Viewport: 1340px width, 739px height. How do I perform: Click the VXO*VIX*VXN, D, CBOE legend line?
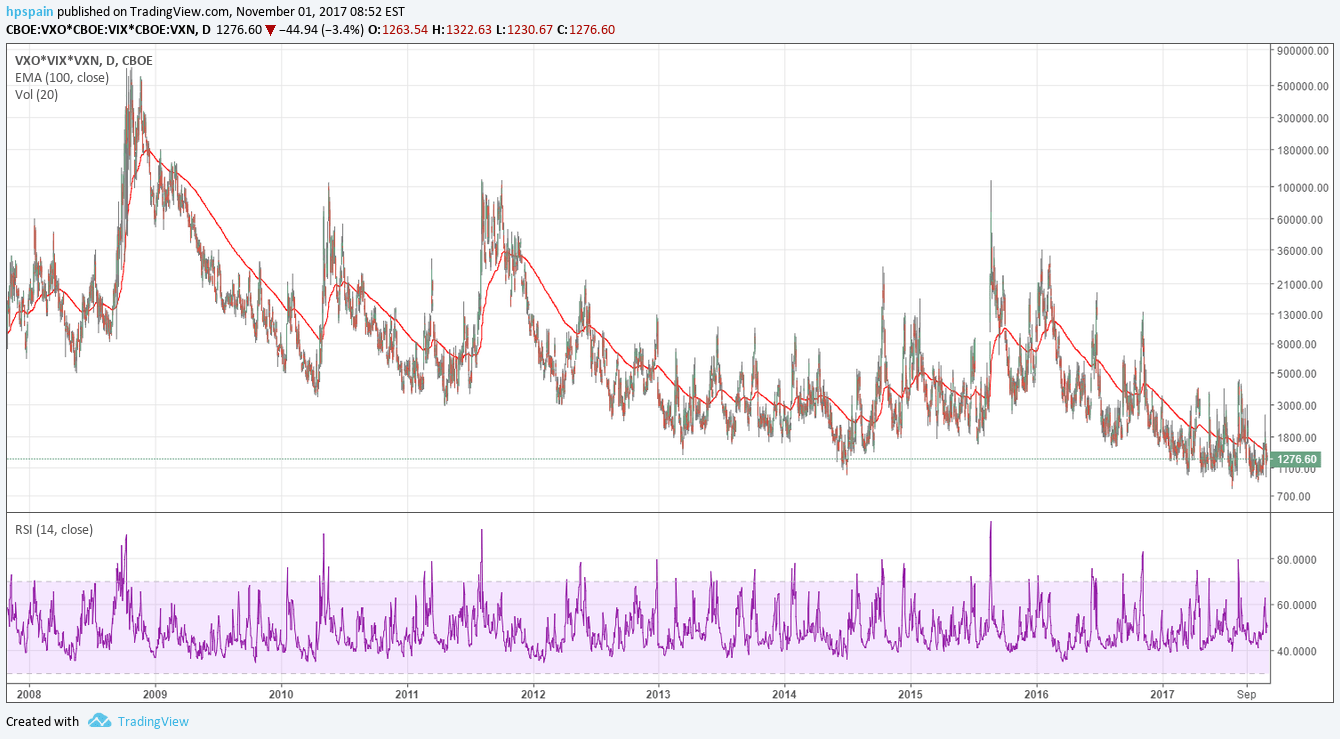point(84,60)
